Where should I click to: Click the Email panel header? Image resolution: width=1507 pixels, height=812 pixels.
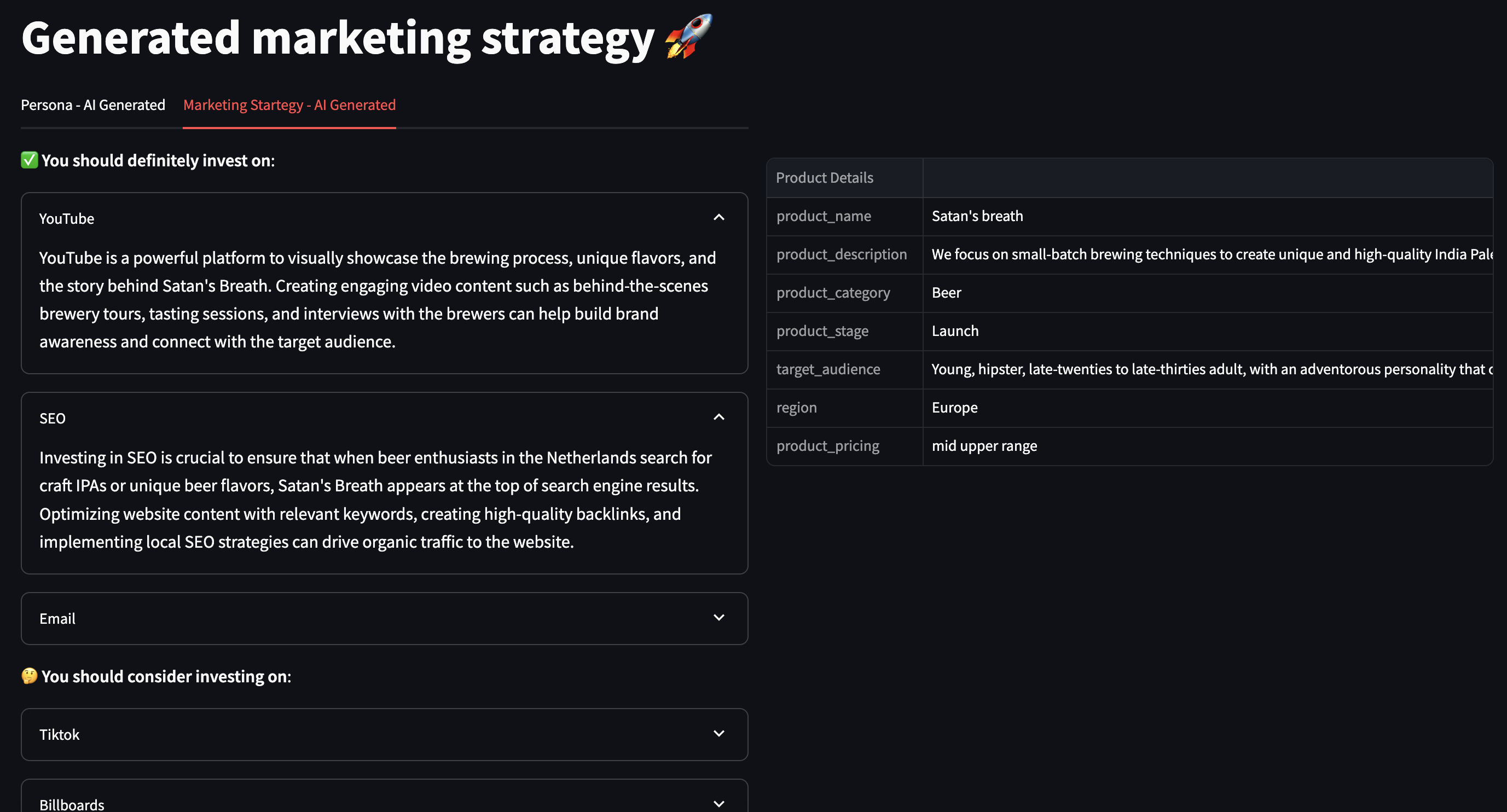coord(57,618)
